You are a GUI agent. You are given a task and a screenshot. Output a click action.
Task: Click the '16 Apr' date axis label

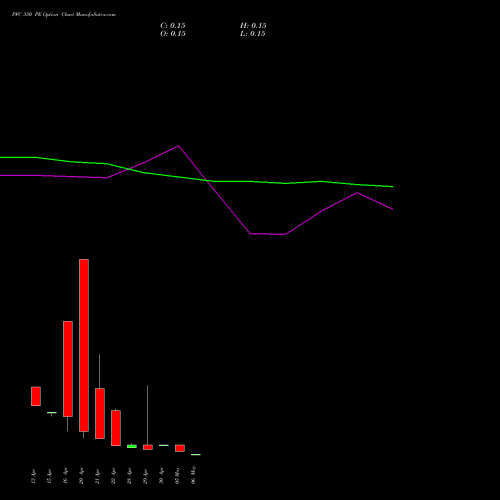coord(66,476)
